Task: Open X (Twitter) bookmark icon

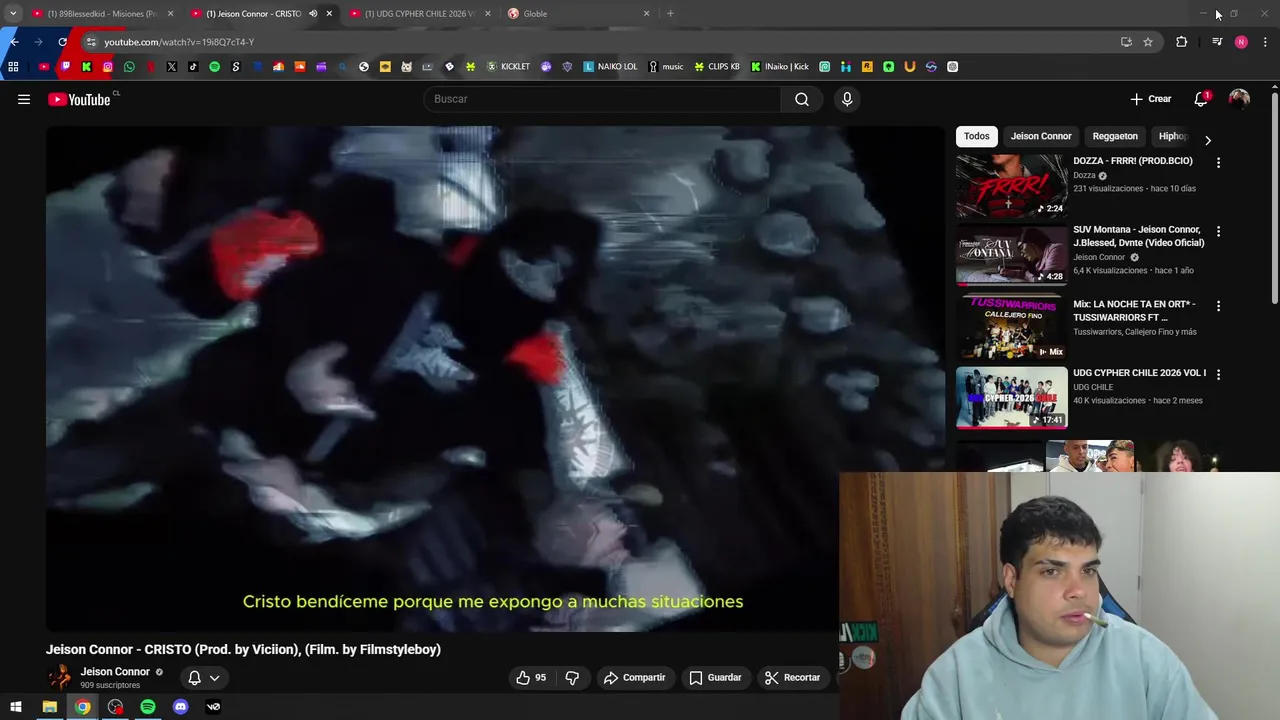Action: pyautogui.click(x=172, y=67)
